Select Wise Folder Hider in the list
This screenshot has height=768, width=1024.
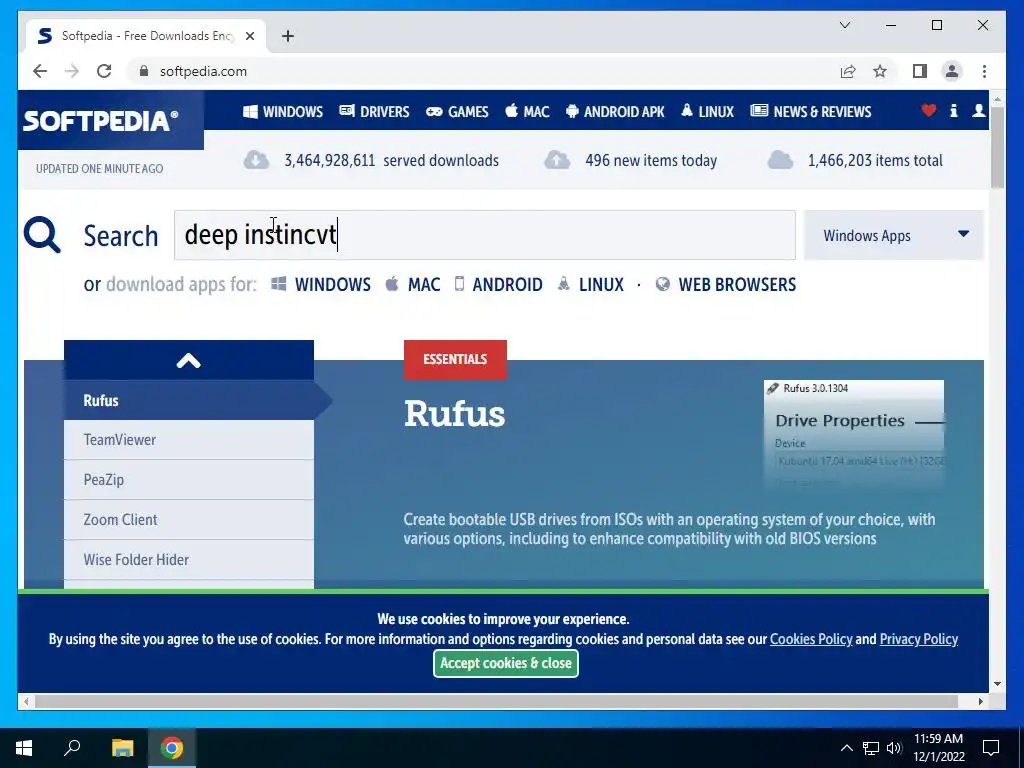(x=189, y=560)
